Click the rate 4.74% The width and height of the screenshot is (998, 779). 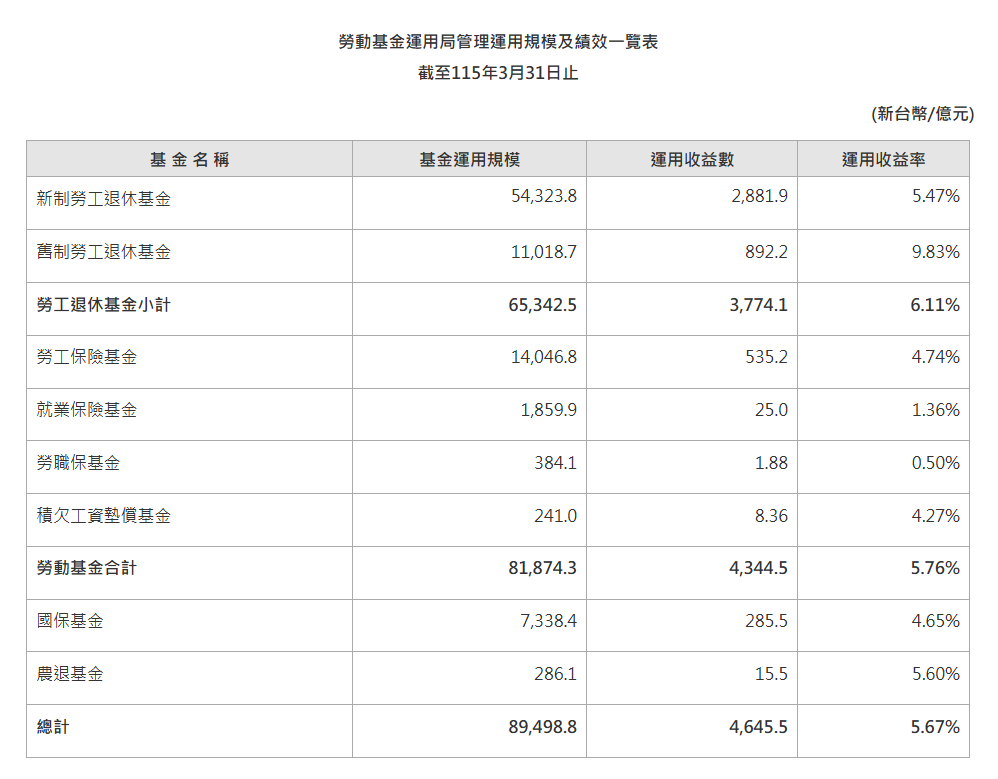(936, 357)
